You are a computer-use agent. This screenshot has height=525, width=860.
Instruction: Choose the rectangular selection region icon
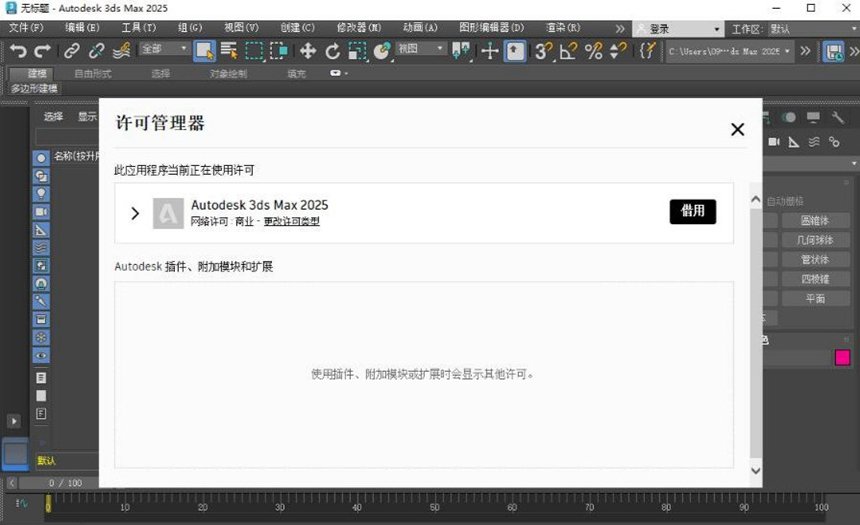(x=254, y=51)
